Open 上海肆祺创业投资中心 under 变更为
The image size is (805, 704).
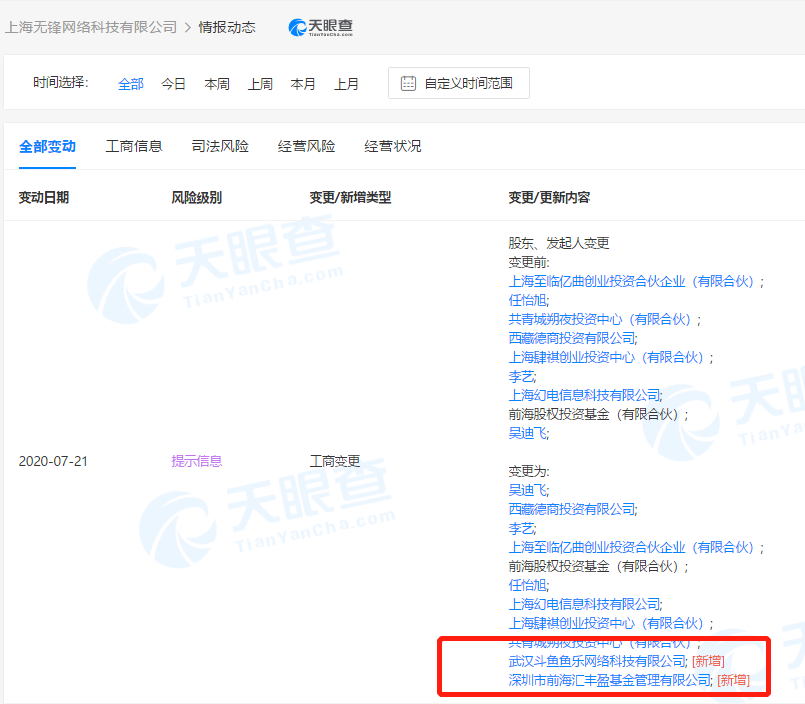click(x=606, y=623)
